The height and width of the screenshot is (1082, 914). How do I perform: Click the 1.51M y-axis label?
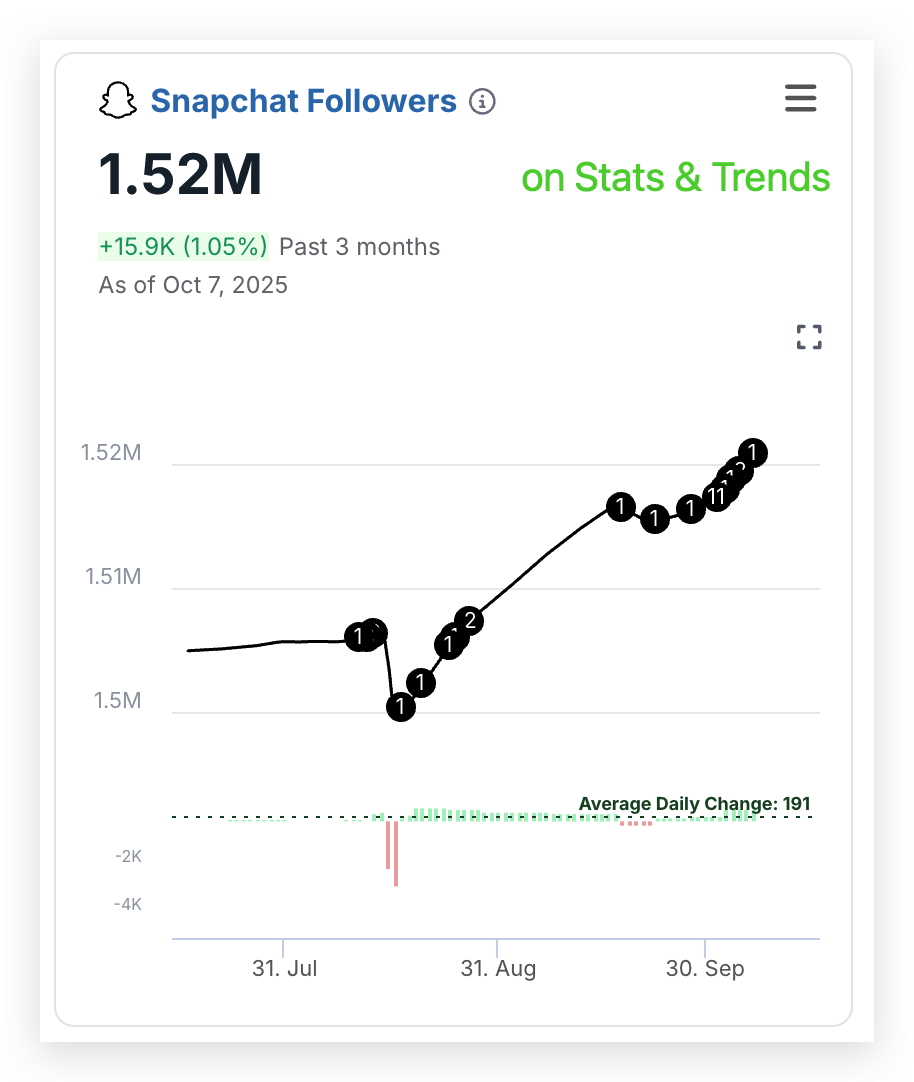coord(111,577)
